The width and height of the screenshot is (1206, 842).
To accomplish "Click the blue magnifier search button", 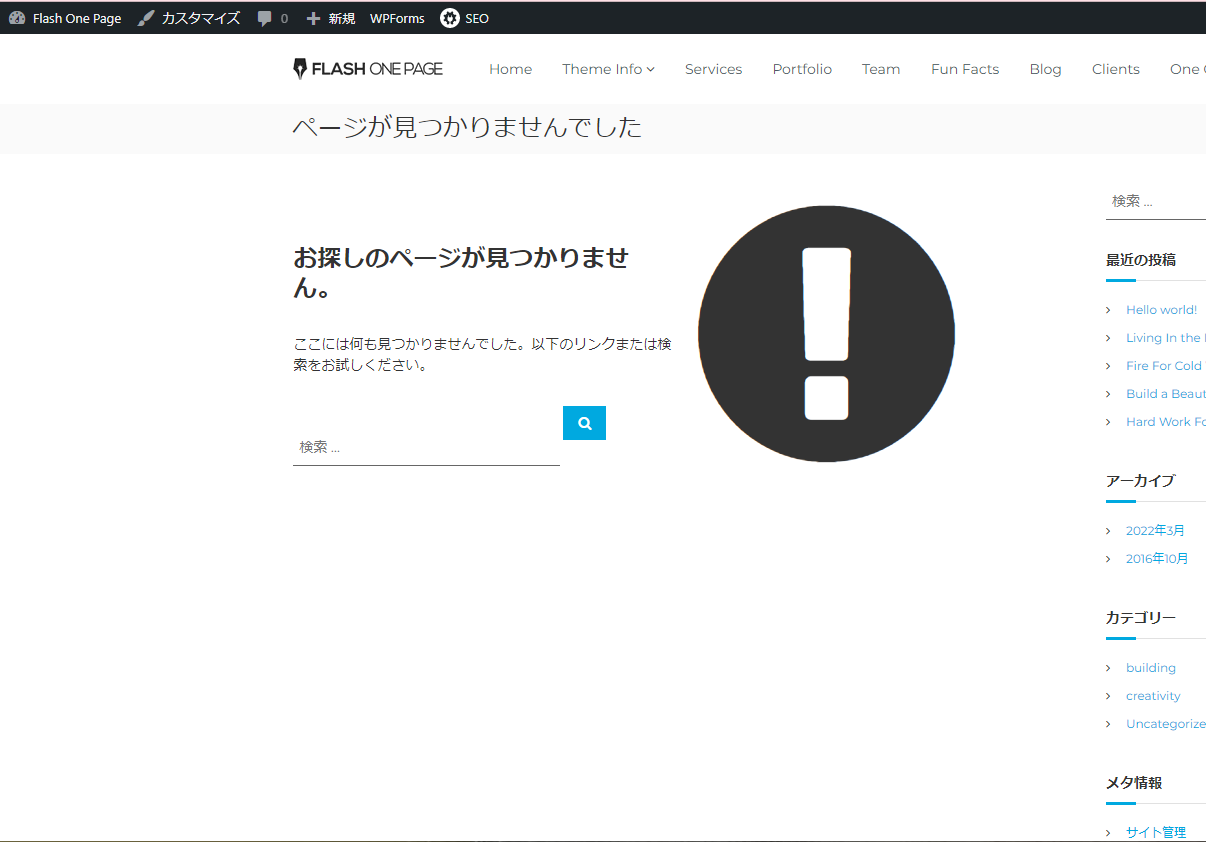I will click(584, 422).
